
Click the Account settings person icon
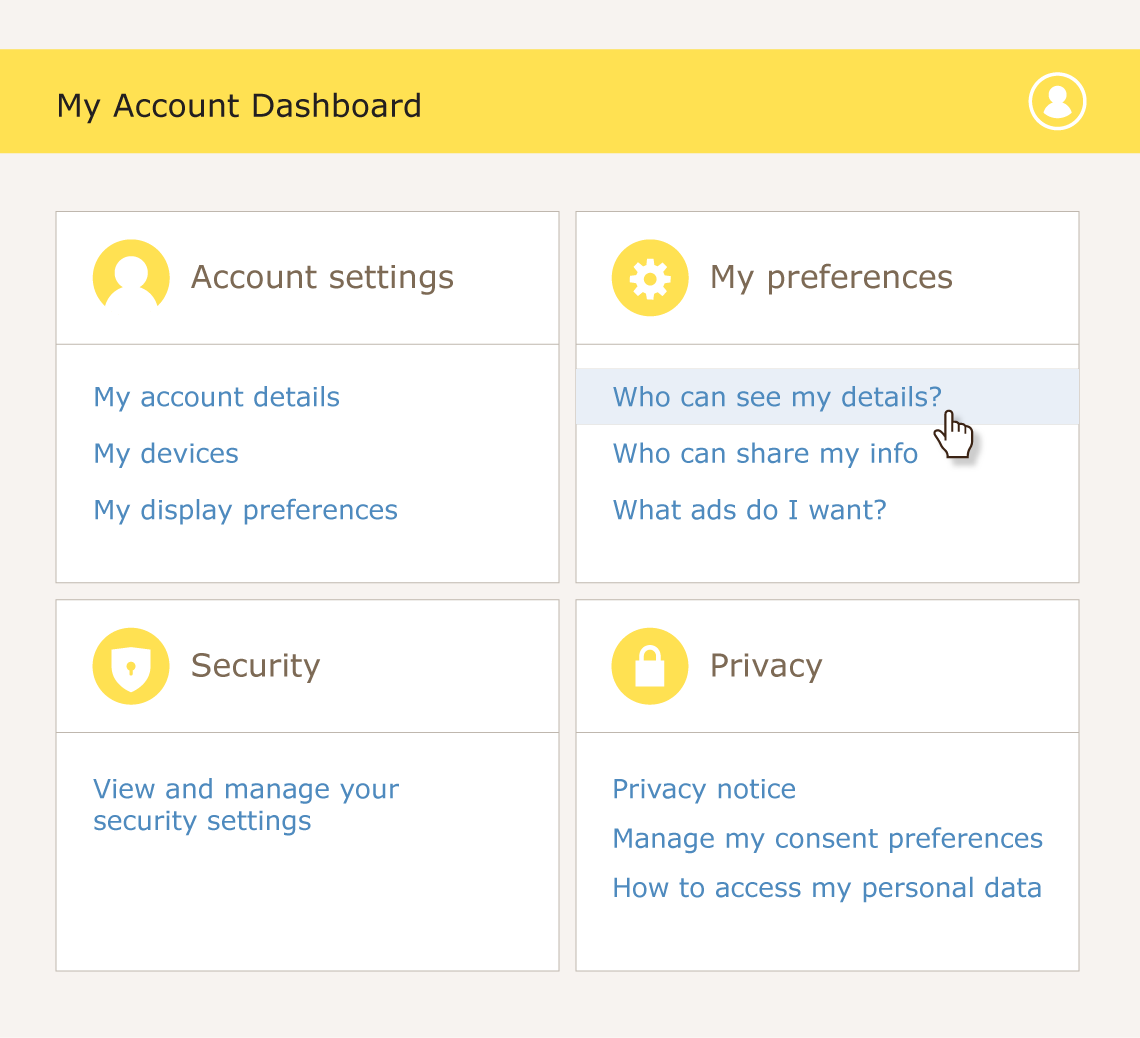(131, 278)
